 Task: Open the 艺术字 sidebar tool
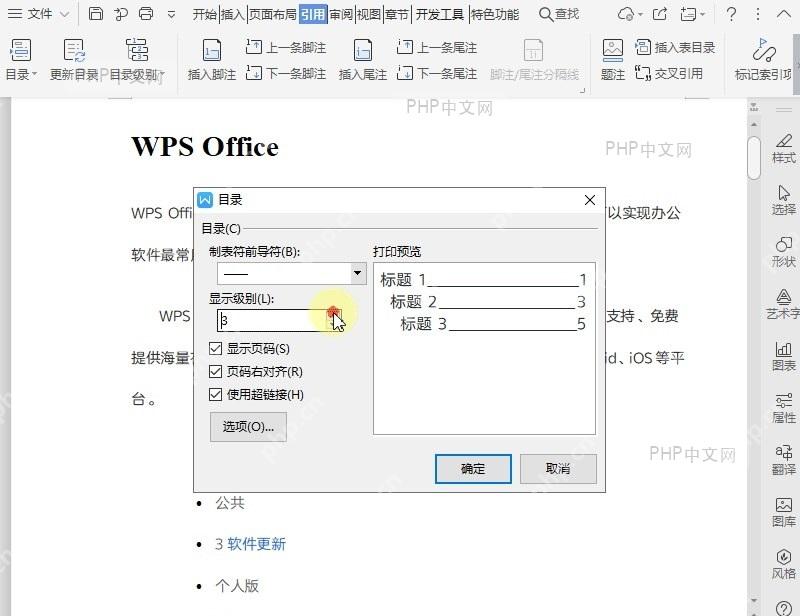pos(784,304)
